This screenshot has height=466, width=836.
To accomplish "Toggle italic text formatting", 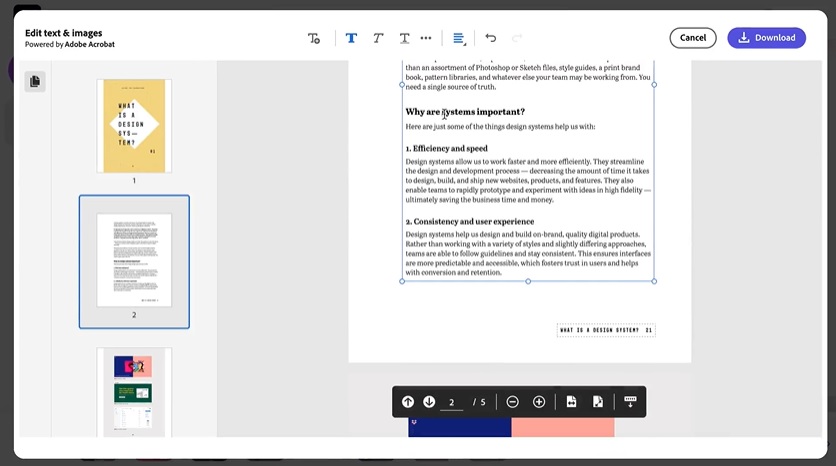I will tap(378, 38).
